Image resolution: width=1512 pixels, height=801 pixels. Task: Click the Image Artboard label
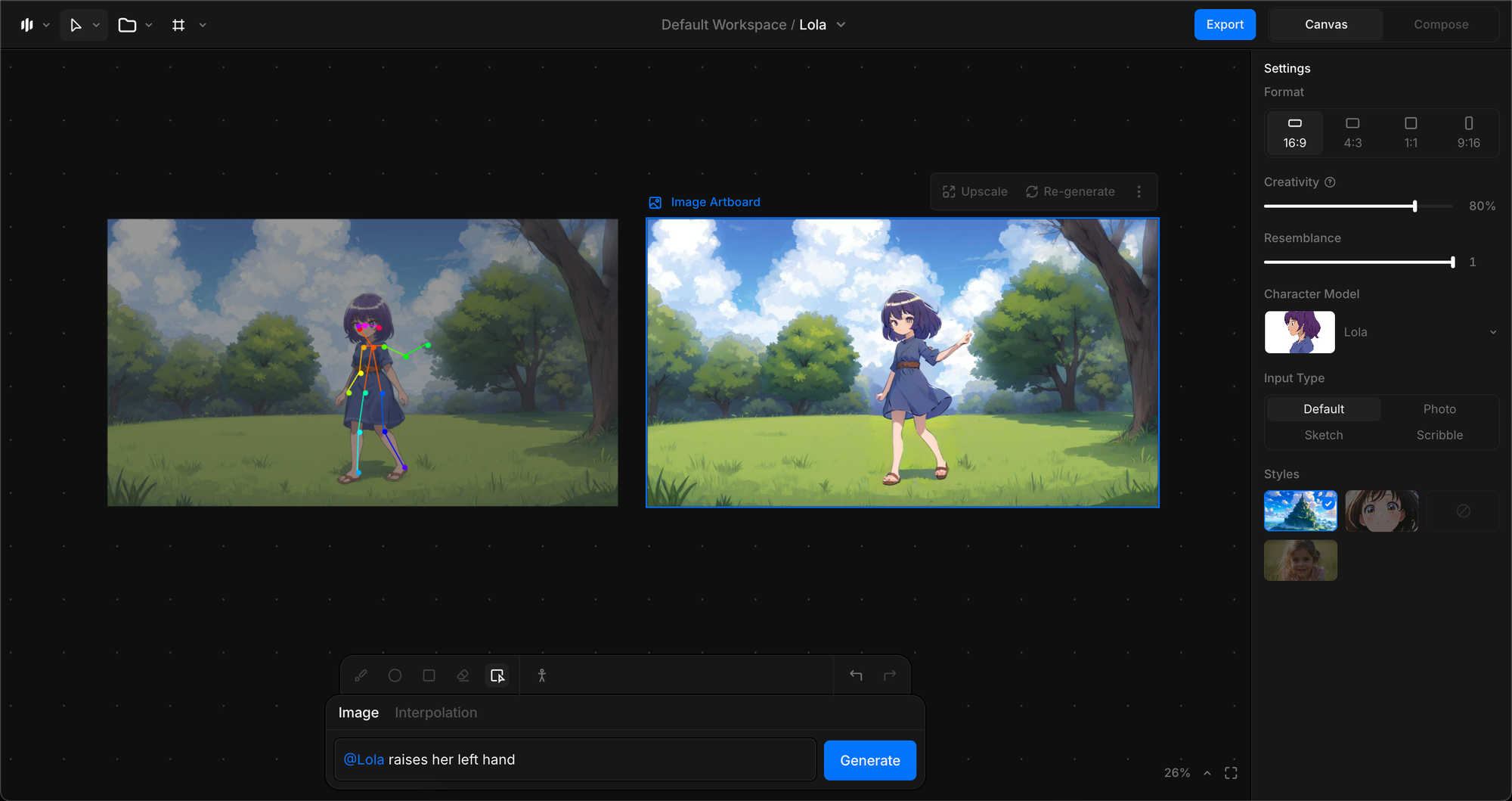tap(715, 203)
